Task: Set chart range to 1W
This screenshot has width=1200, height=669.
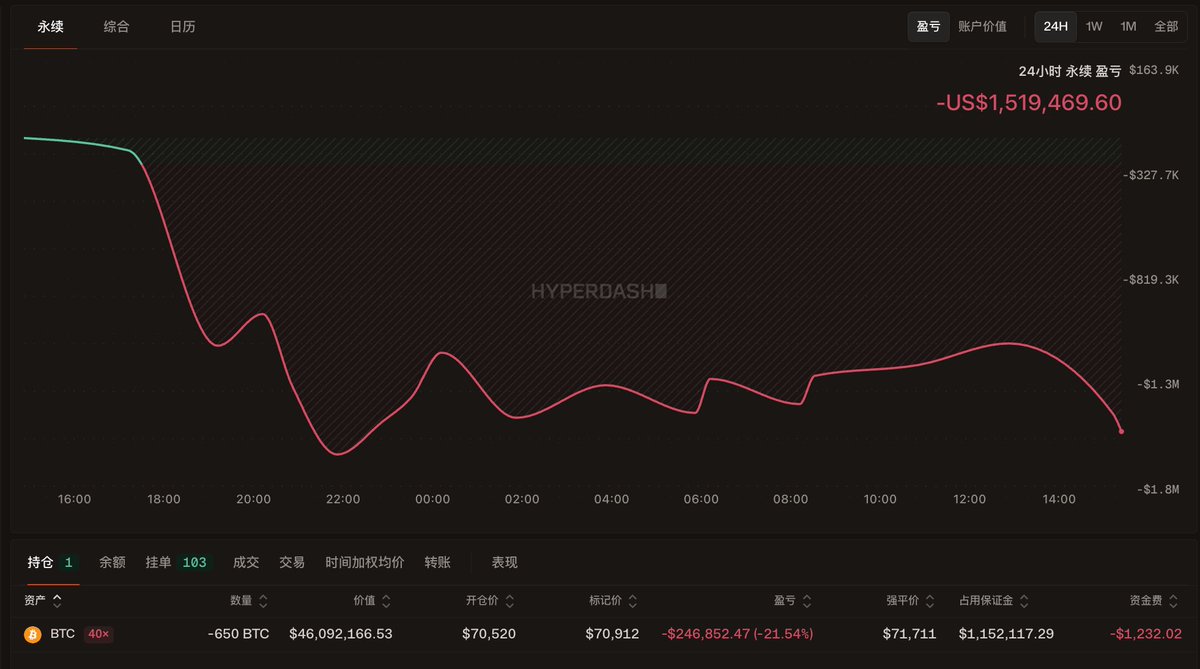Action: [x=1094, y=27]
